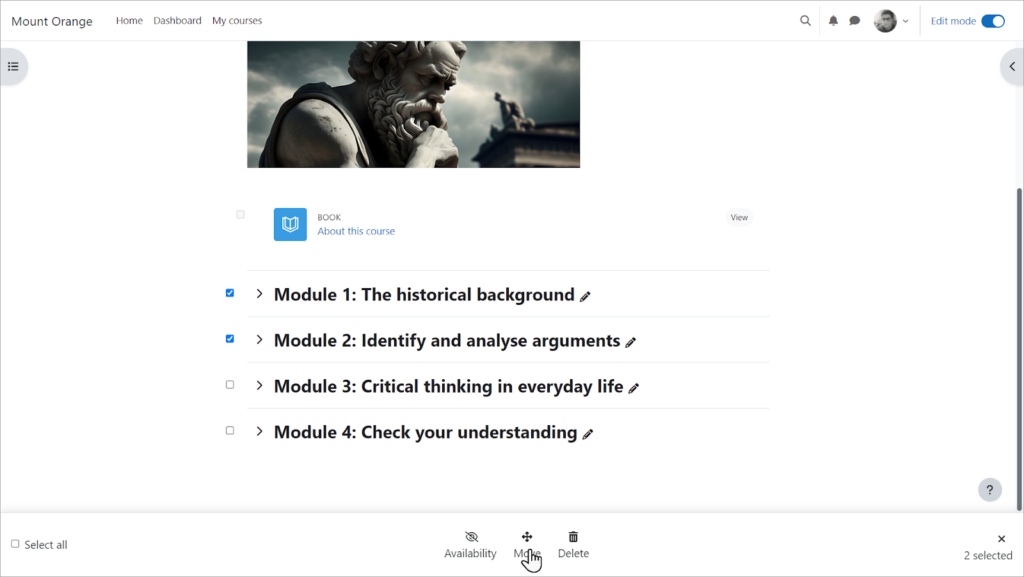The width and height of the screenshot is (1024, 577).
Task: Click the Book activity icon
Action: coord(290,224)
